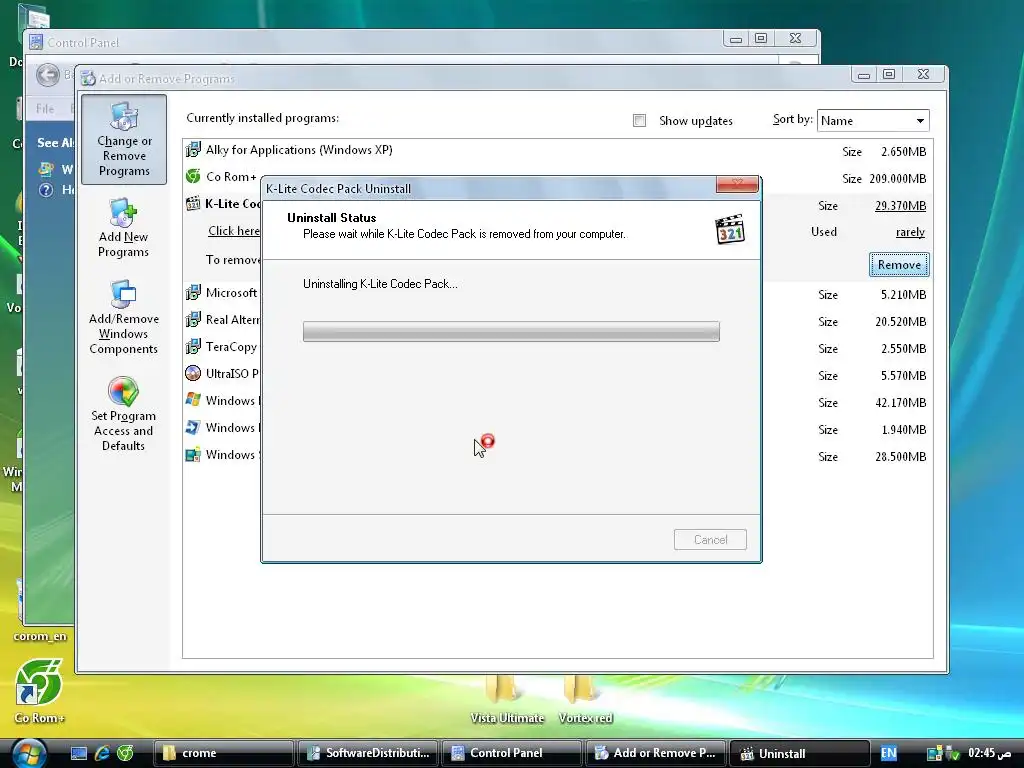The image size is (1024, 768).
Task: Click the UltraISO entry icon
Action: (x=193, y=373)
